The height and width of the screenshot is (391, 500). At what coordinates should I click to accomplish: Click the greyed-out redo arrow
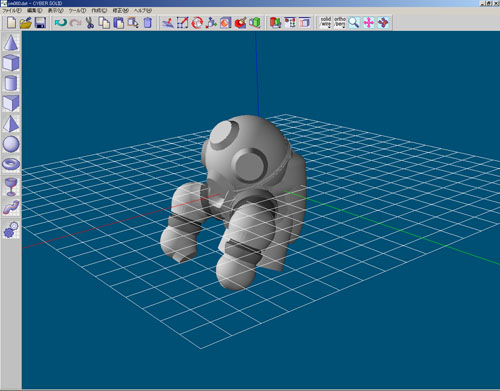[76, 23]
